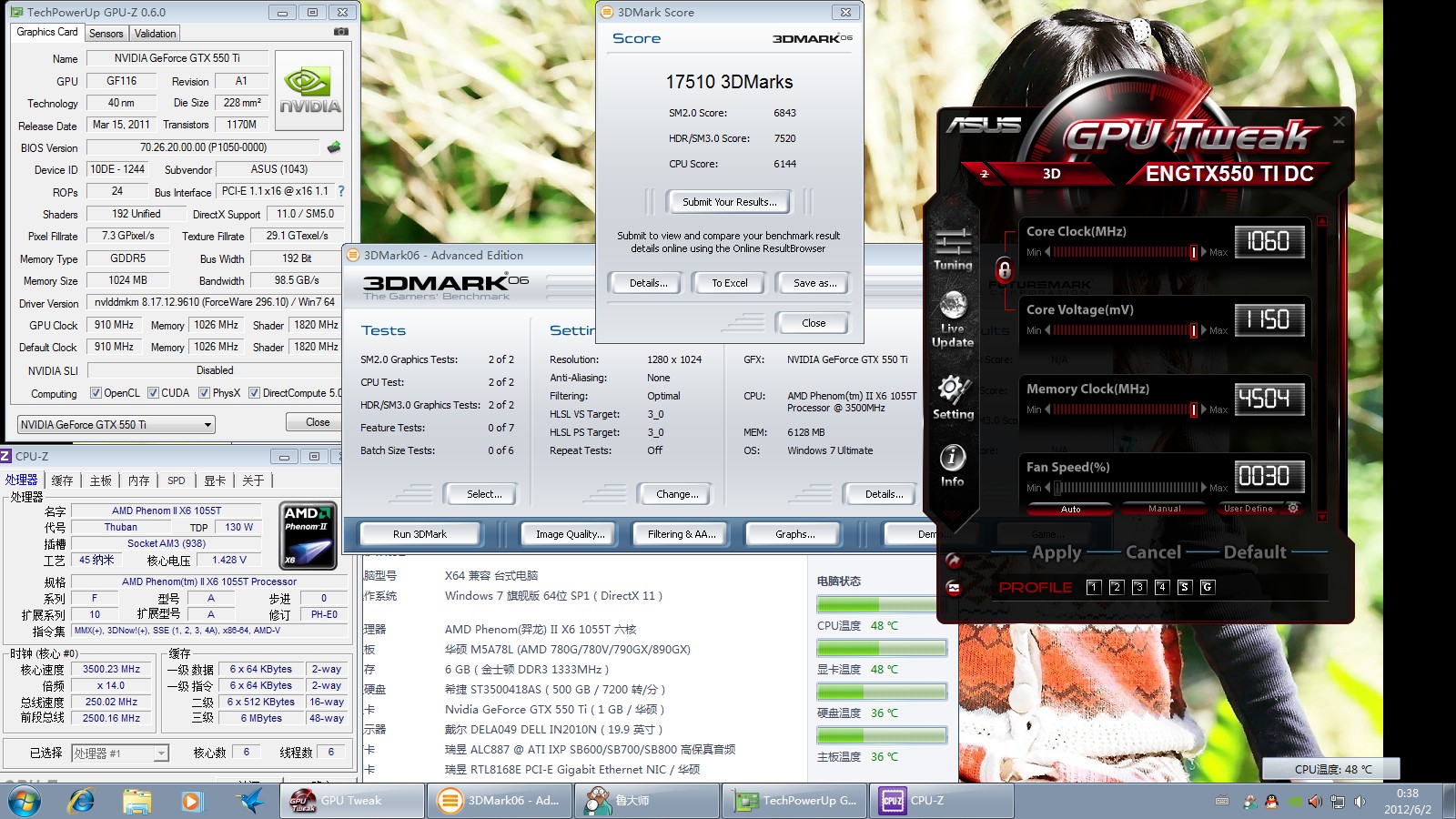This screenshot has height=819, width=1456.
Task: Toggle the PhysX checkbox in GPU-Z
Action: [204, 393]
